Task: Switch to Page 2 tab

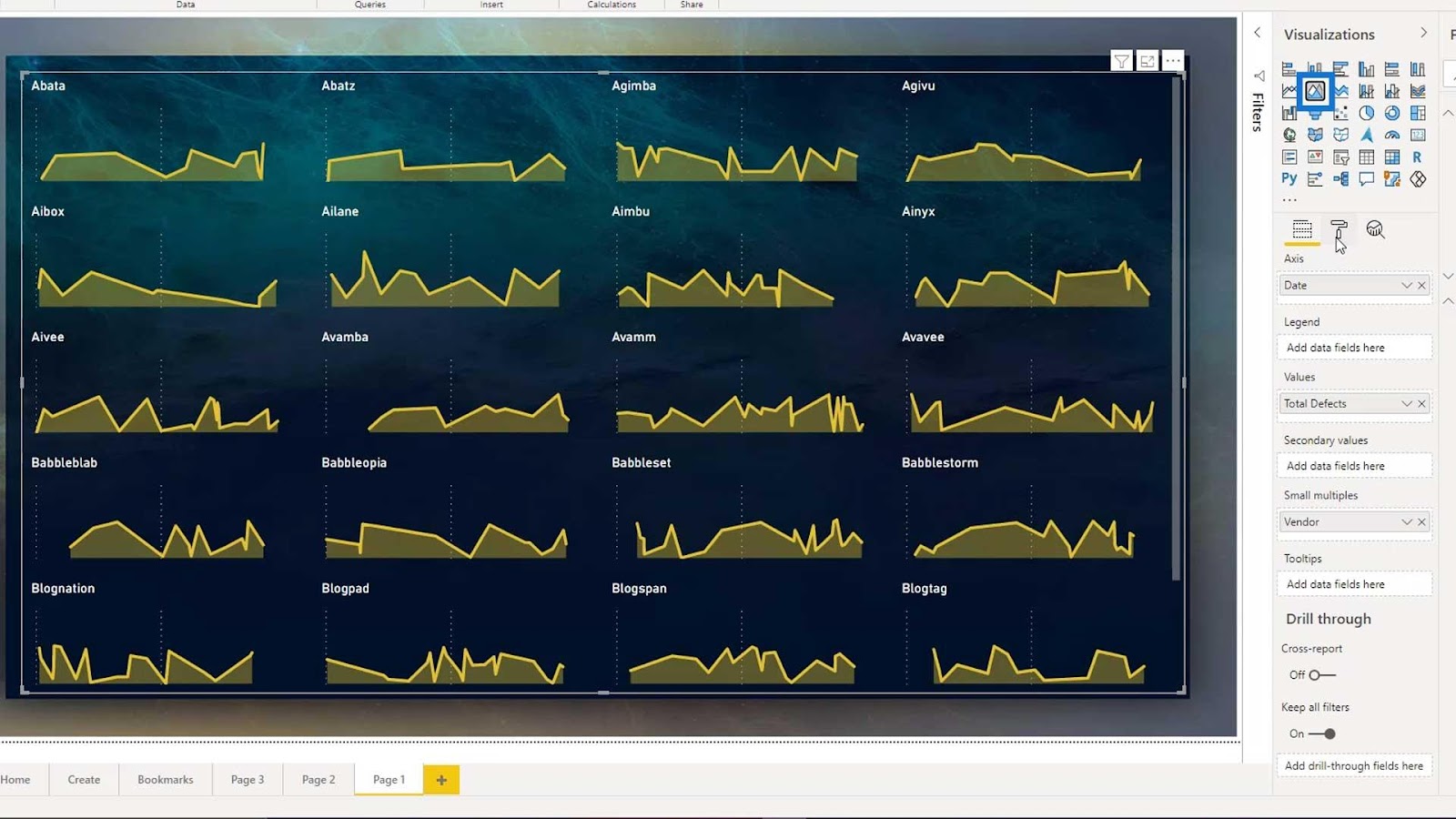Action: tap(318, 780)
